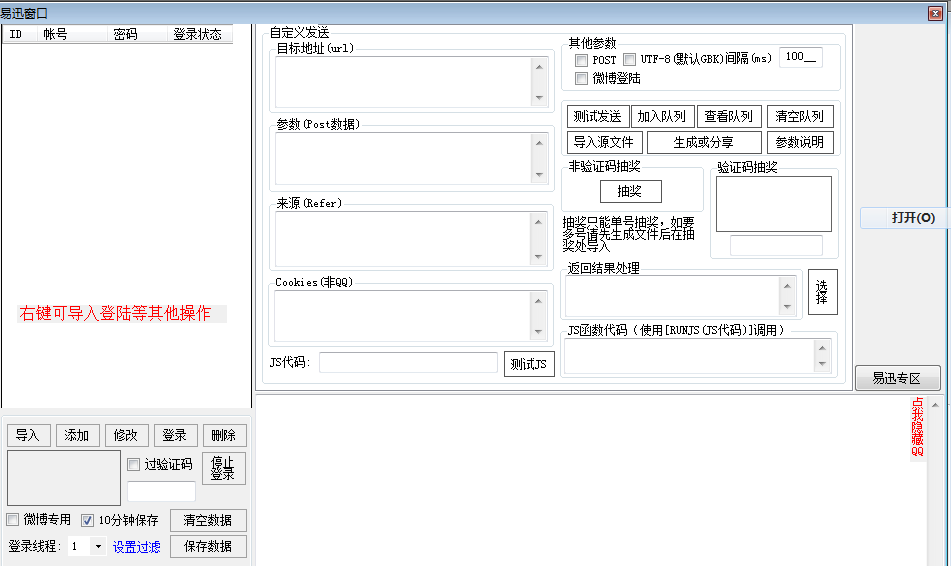The width and height of the screenshot is (951, 566).
Task: Click inside the JS代码 input field
Action: click(x=408, y=362)
